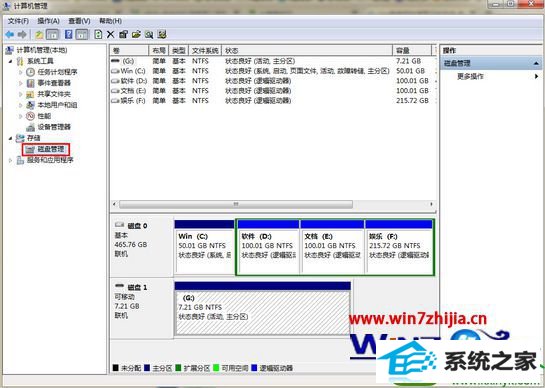Select the 软件 (D:) row in volume list
545x388 pixels.
273,81
